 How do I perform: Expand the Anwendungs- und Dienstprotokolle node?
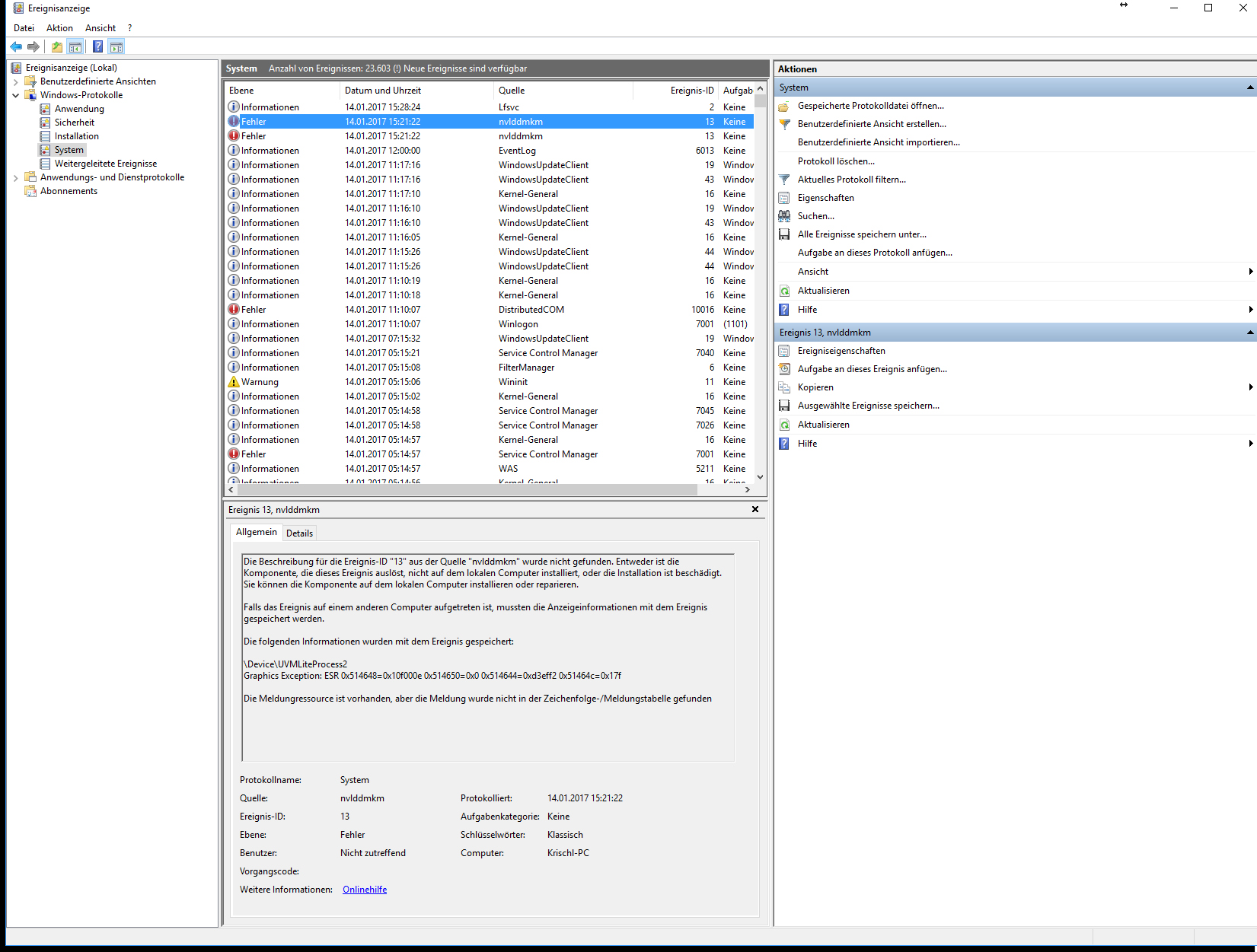point(16,177)
